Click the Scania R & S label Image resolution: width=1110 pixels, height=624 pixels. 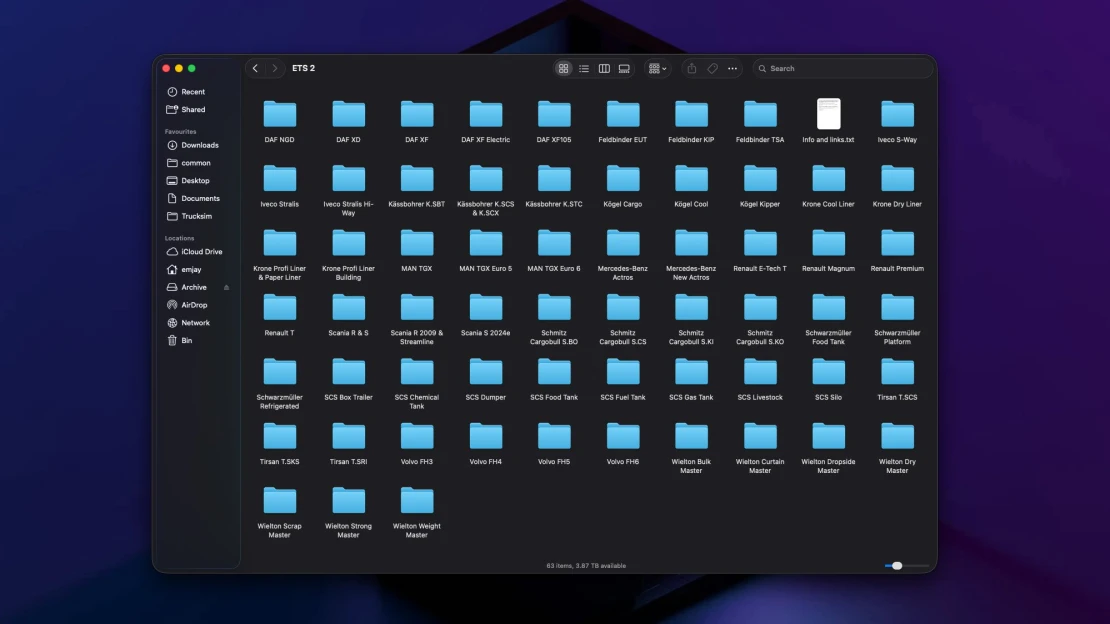[x=348, y=333]
